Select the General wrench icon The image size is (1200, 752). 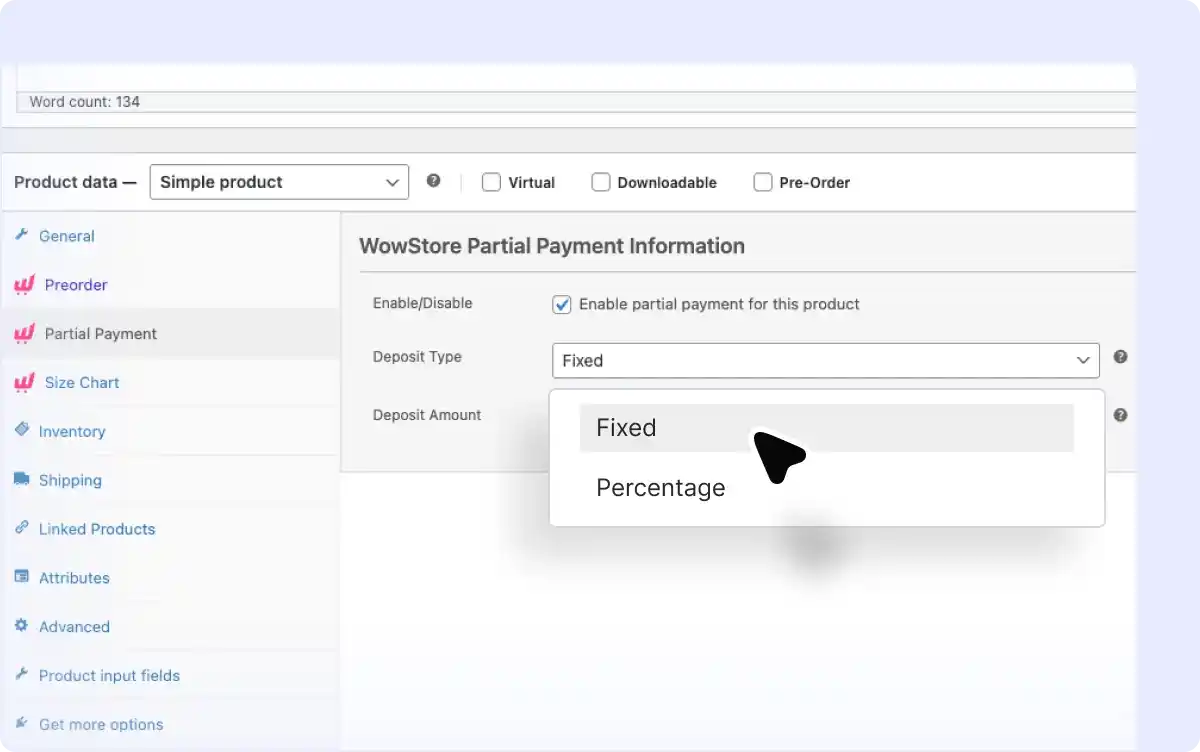24,236
